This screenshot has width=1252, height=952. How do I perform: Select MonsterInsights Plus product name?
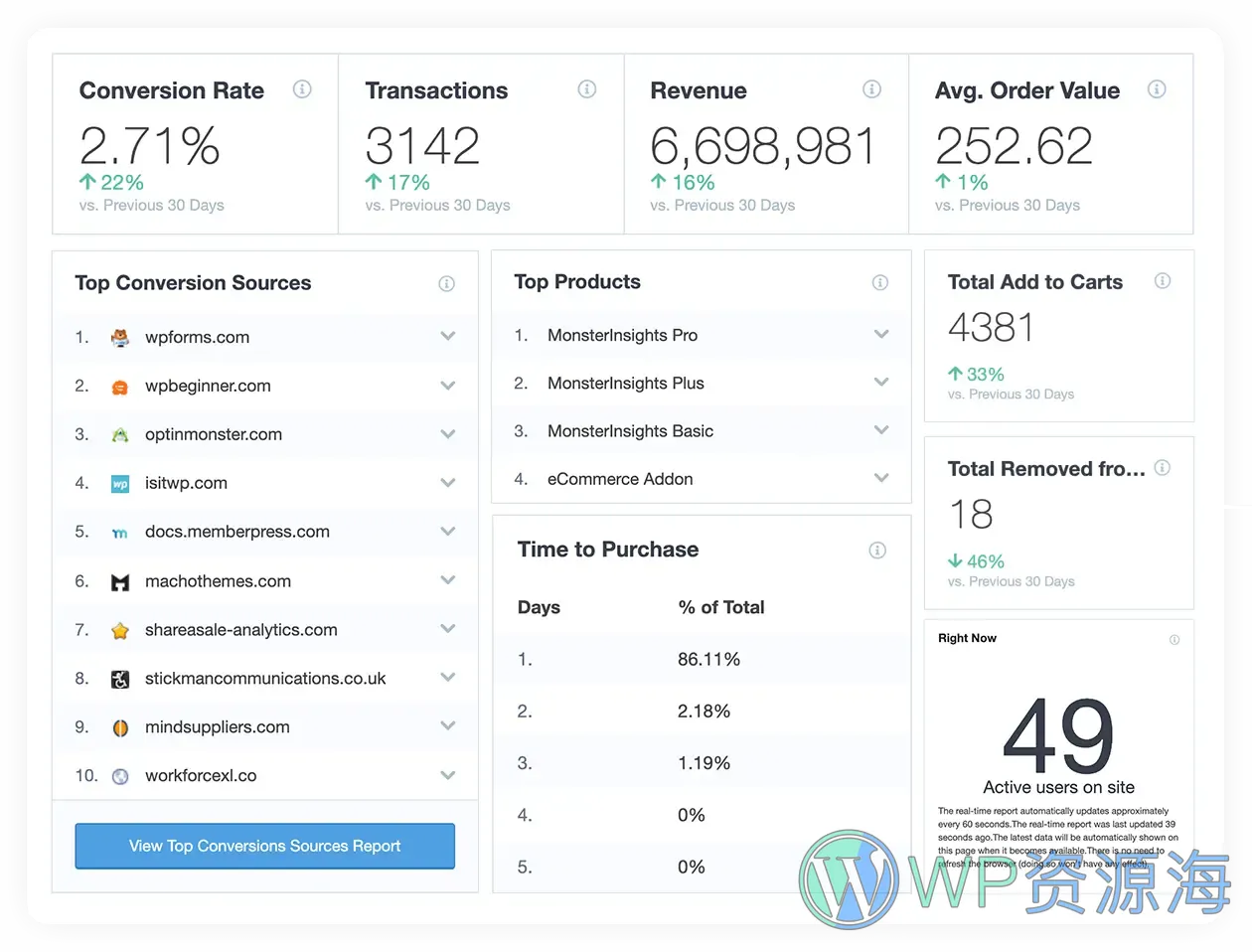(x=625, y=384)
